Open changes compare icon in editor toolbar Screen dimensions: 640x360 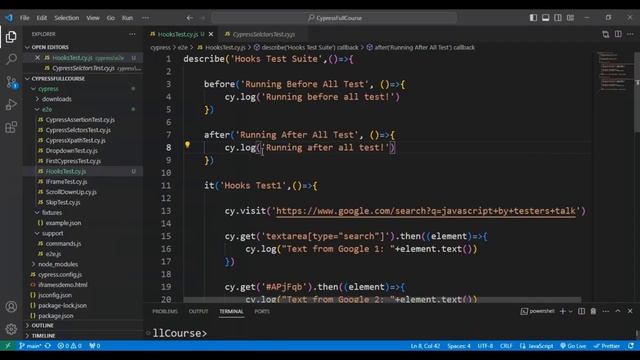pos(606,34)
